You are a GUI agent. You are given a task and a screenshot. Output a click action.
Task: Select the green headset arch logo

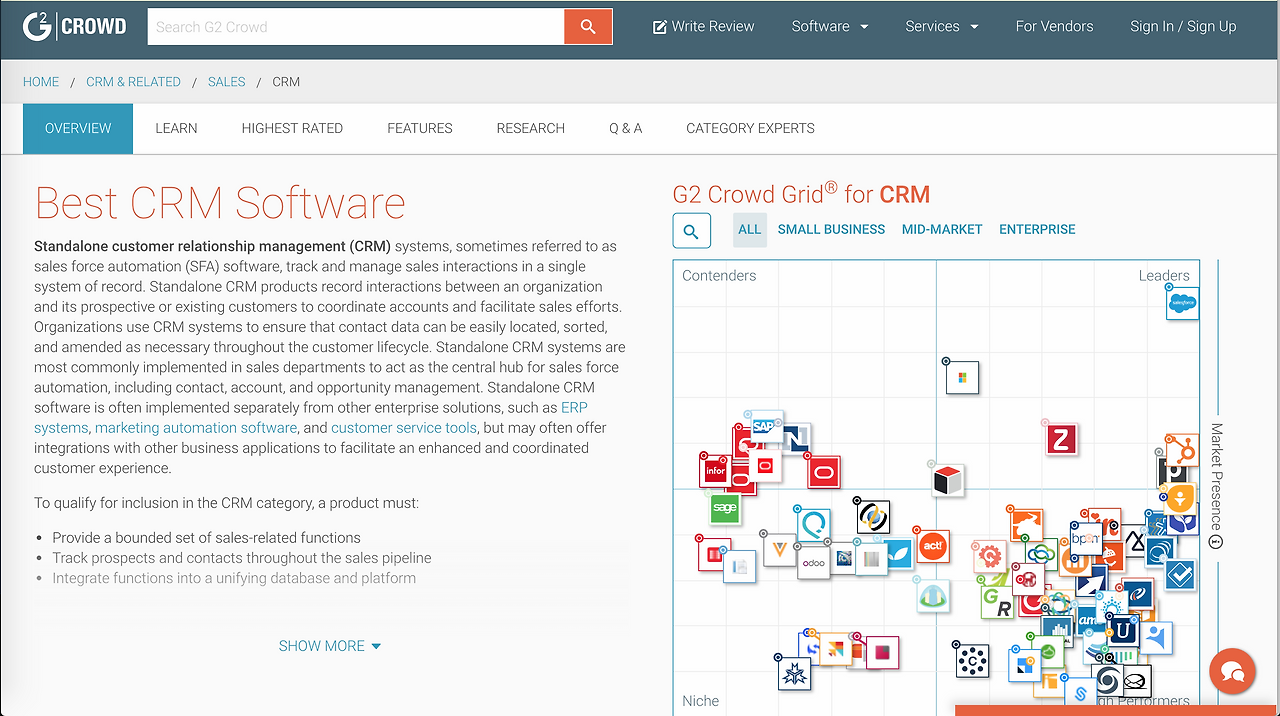pyautogui.click(x=933, y=595)
